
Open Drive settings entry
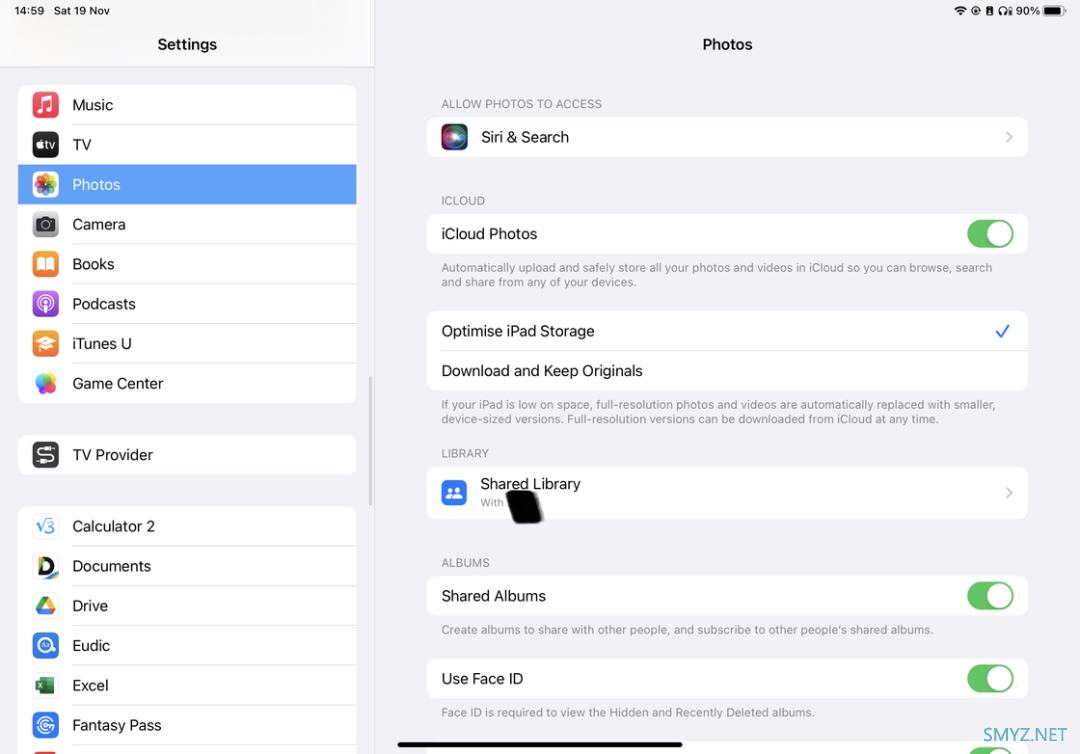187,606
